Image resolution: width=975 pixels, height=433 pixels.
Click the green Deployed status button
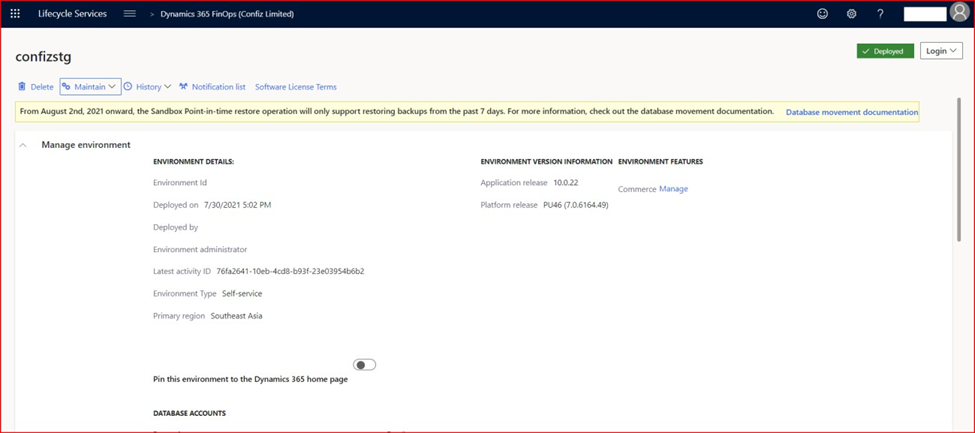tap(884, 51)
